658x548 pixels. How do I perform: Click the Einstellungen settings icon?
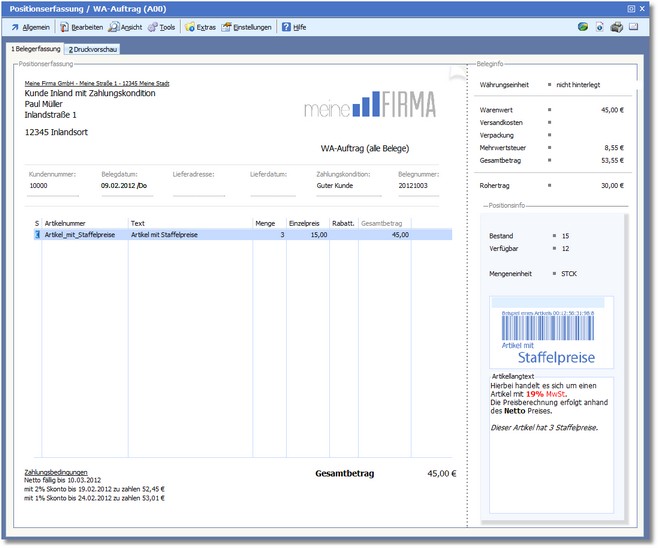pos(227,27)
